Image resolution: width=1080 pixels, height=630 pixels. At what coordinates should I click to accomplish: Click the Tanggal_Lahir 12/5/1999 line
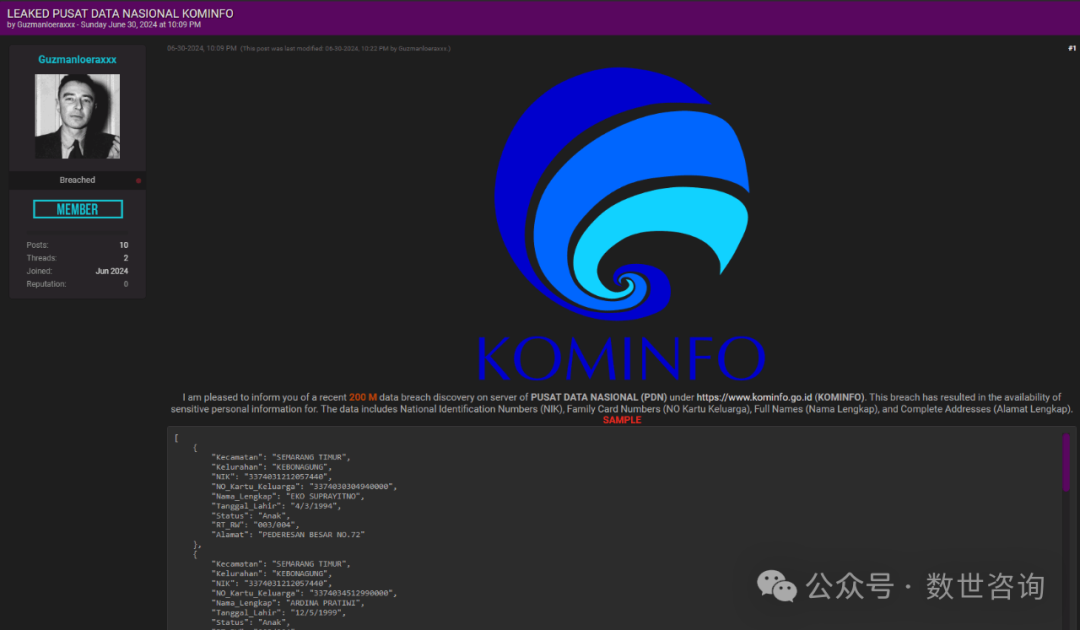tap(278, 613)
